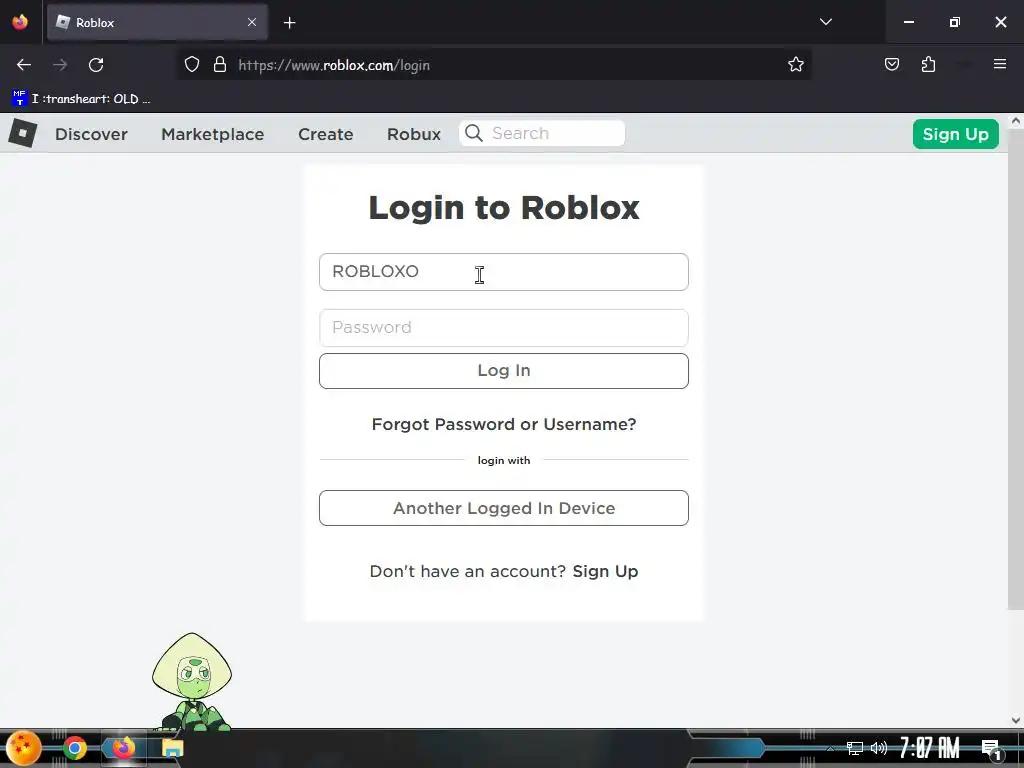Image resolution: width=1024 pixels, height=768 pixels.
Task: Open the Create section
Action: point(326,134)
